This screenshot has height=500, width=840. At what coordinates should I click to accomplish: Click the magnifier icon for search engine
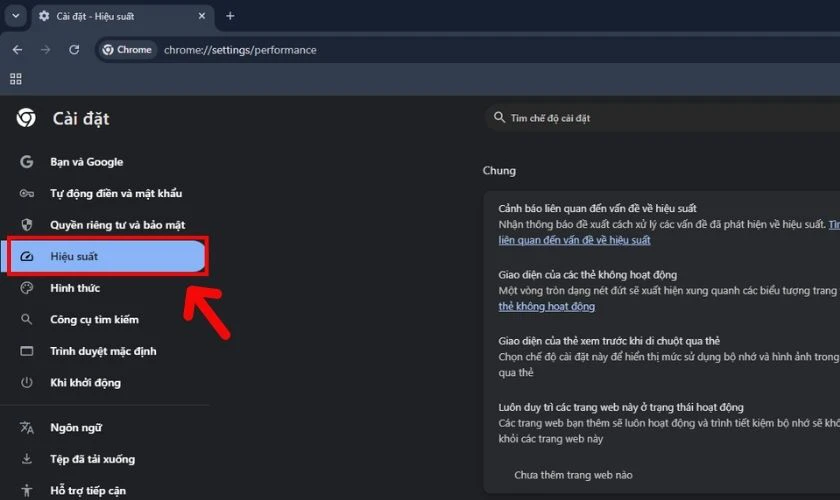tap(26, 319)
